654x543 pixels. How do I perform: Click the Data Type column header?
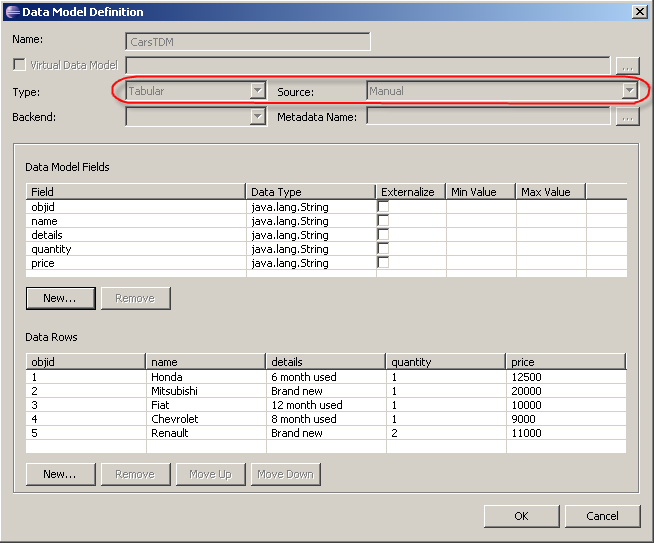pos(310,192)
